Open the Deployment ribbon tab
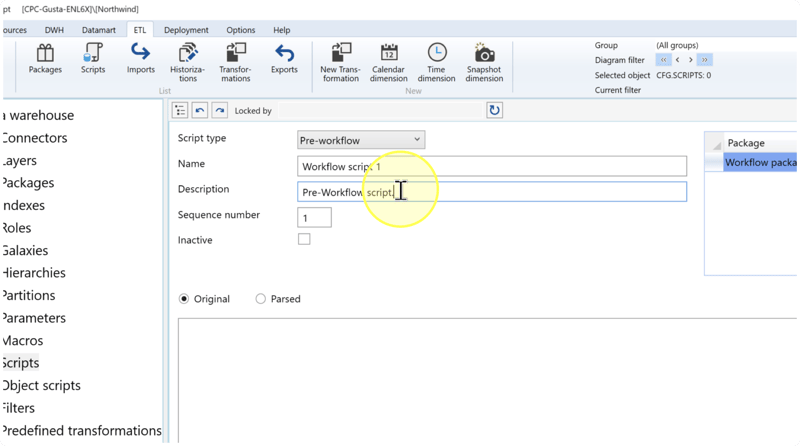Image resolution: width=800 pixels, height=446 pixels. click(x=186, y=30)
